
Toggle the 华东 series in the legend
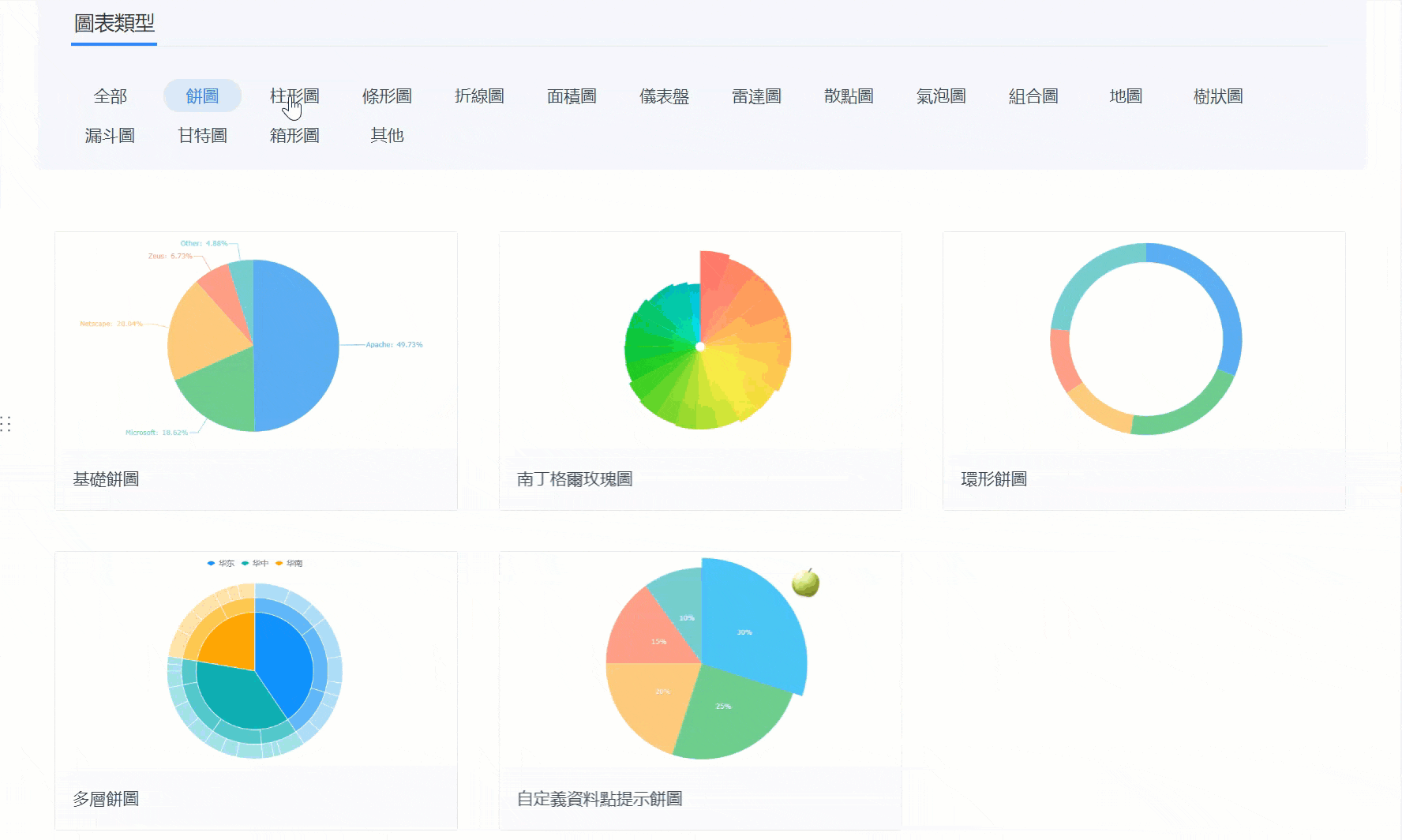pyautogui.click(x=224, y=563)
